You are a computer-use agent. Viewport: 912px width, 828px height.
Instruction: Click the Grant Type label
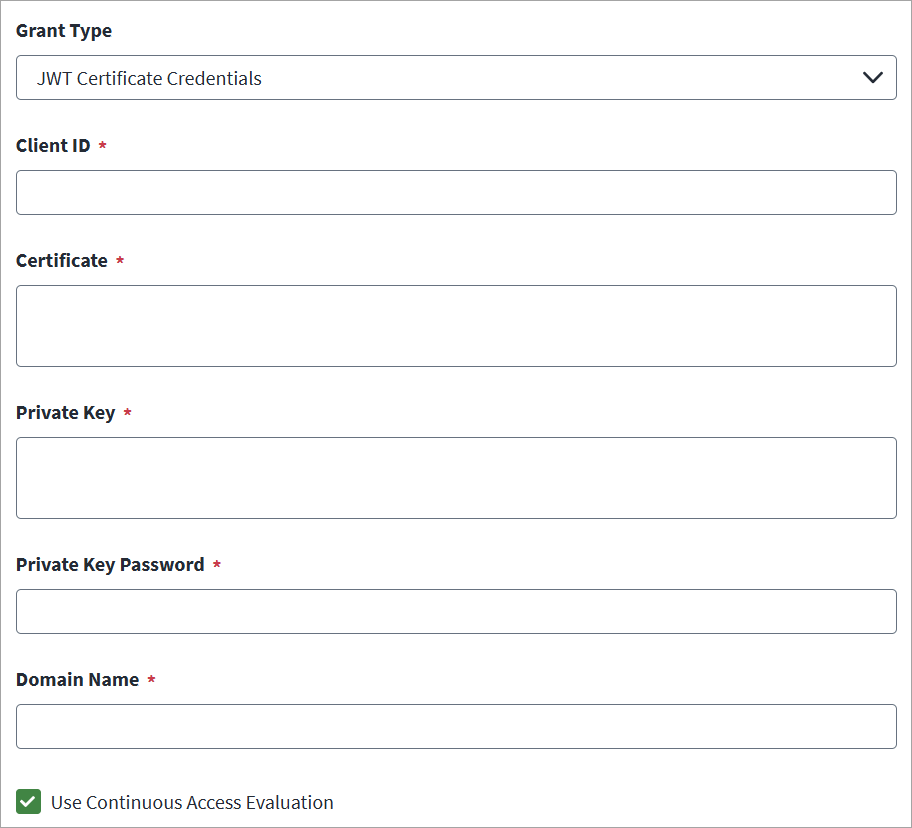(64, 31)
